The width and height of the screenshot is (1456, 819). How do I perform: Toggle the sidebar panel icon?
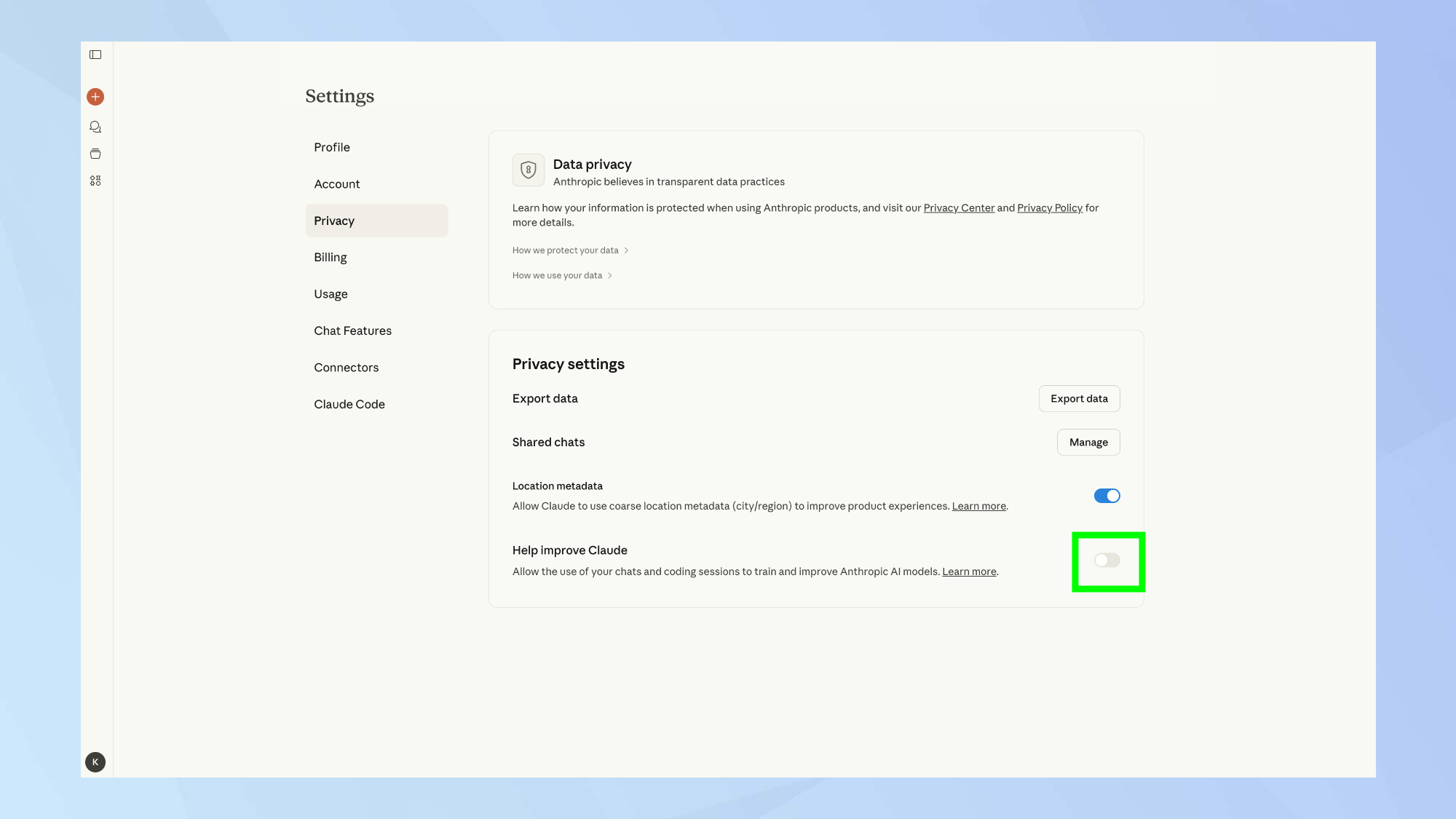point(95,55)
